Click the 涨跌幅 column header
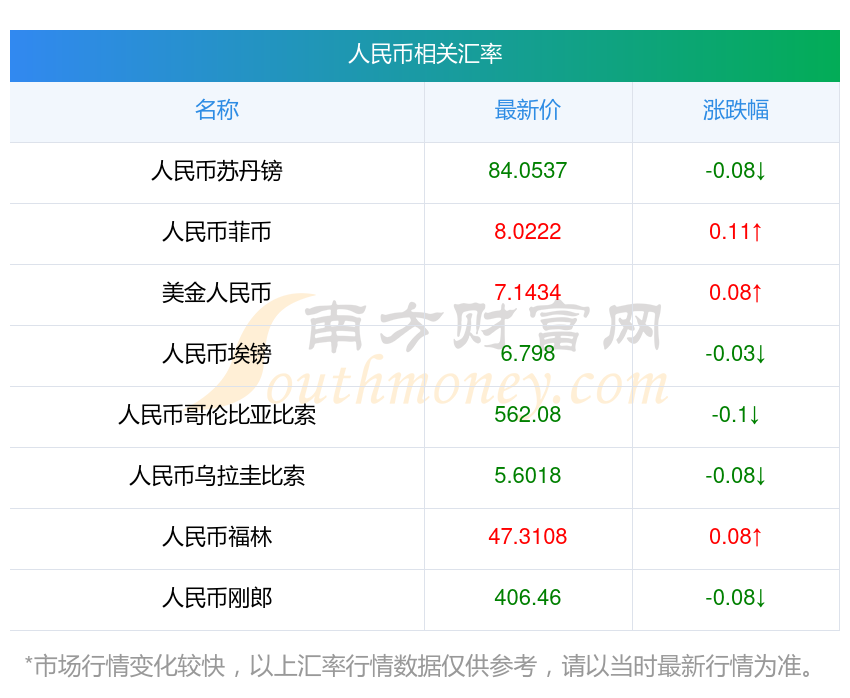This screenshot has height=698, width=850. (x=736, y=110)
